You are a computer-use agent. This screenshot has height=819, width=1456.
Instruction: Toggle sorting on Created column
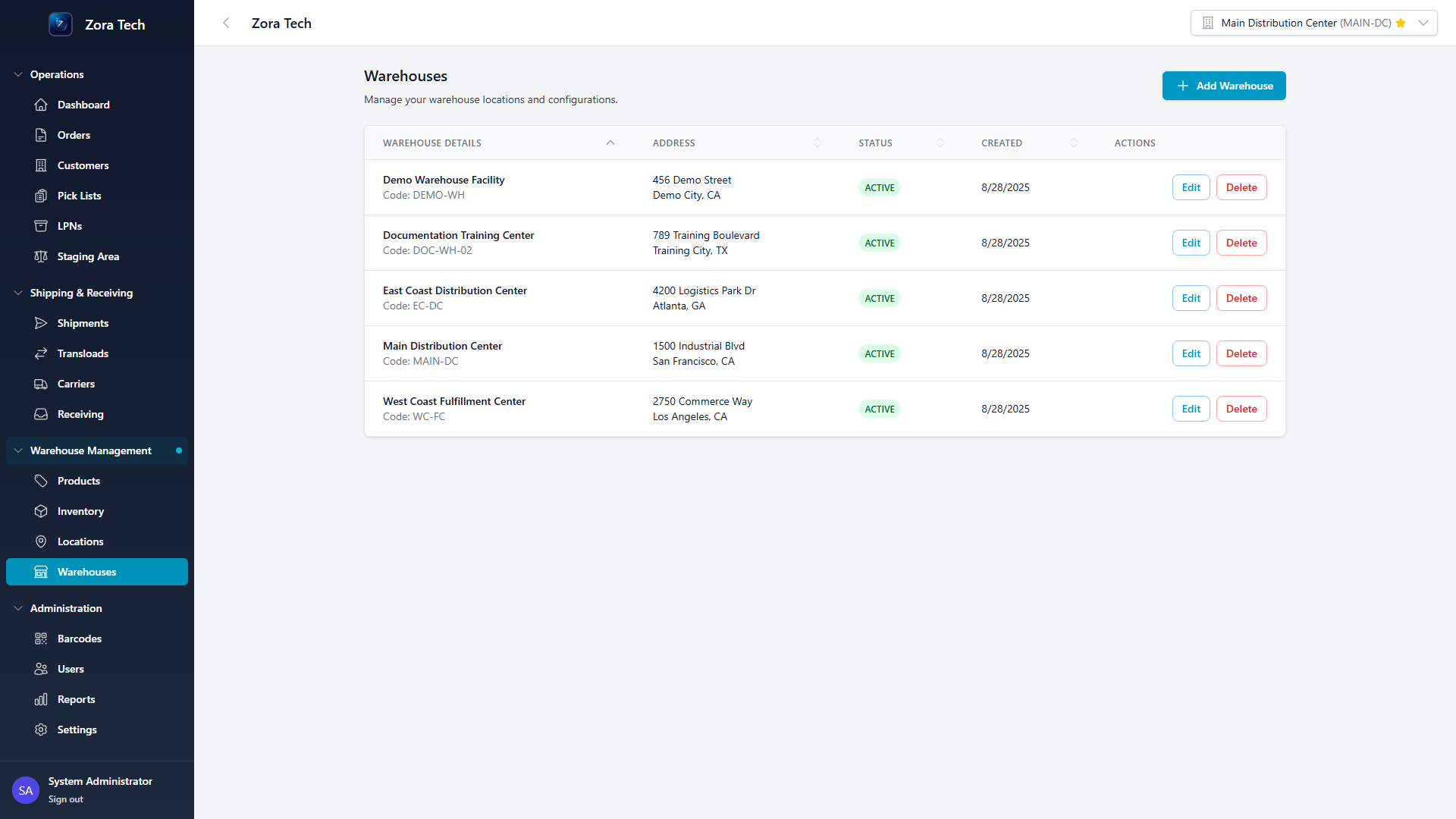(x=1074, y=143)
